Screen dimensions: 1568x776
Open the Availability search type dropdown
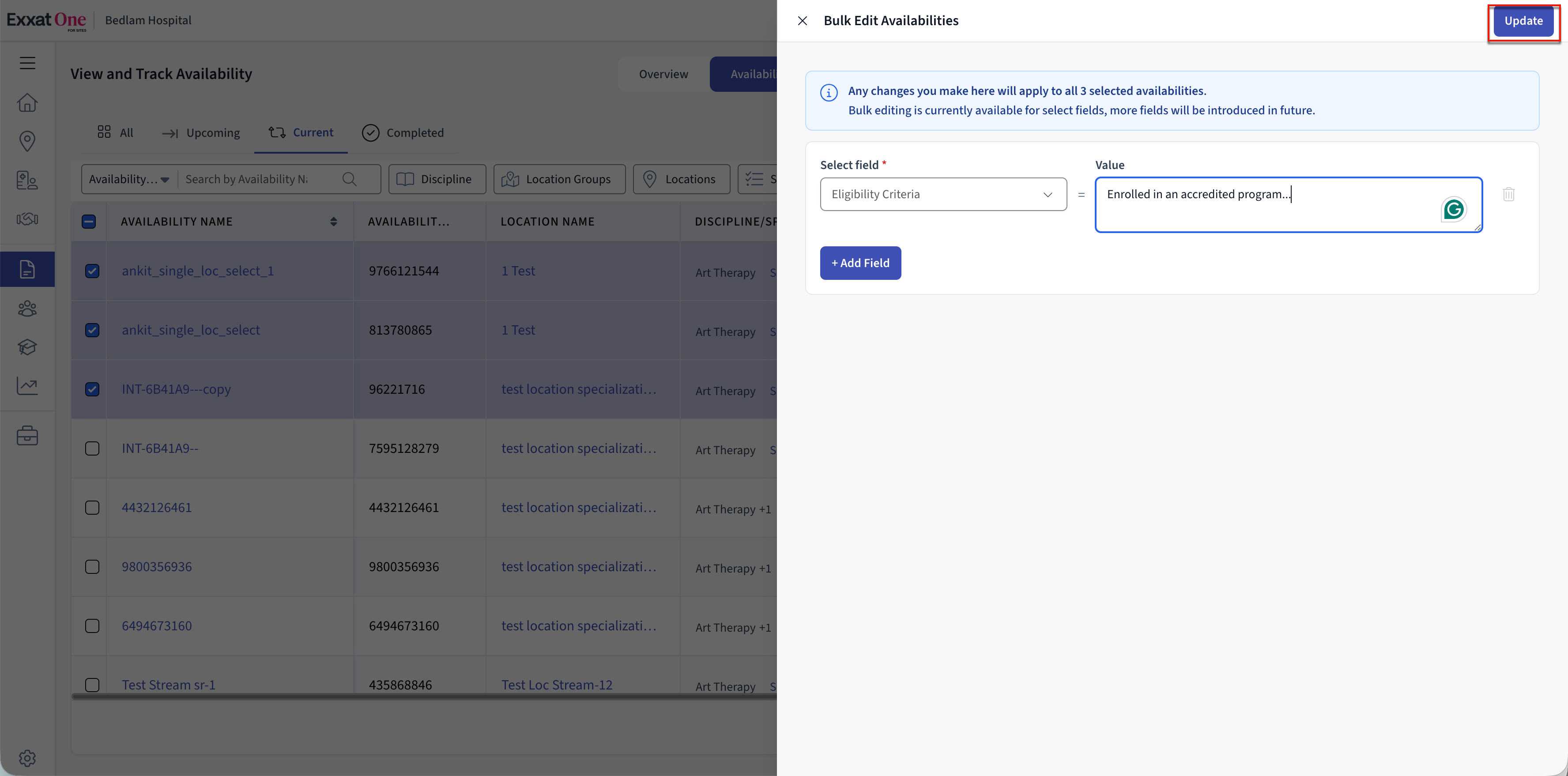[x=129, y=180]
